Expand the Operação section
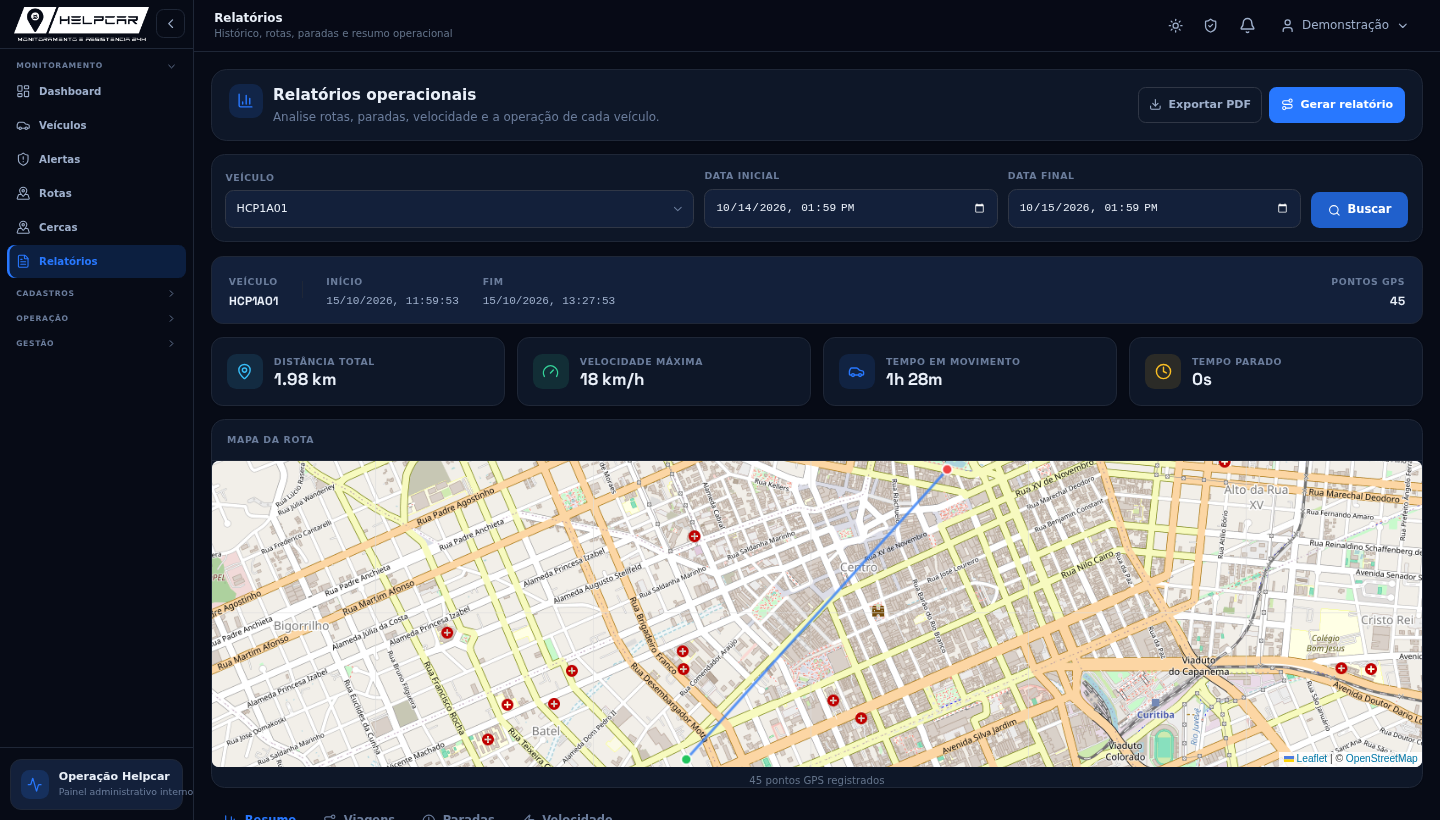The image size is (1440, 820). pyautogui.click(x=96, y=318)
